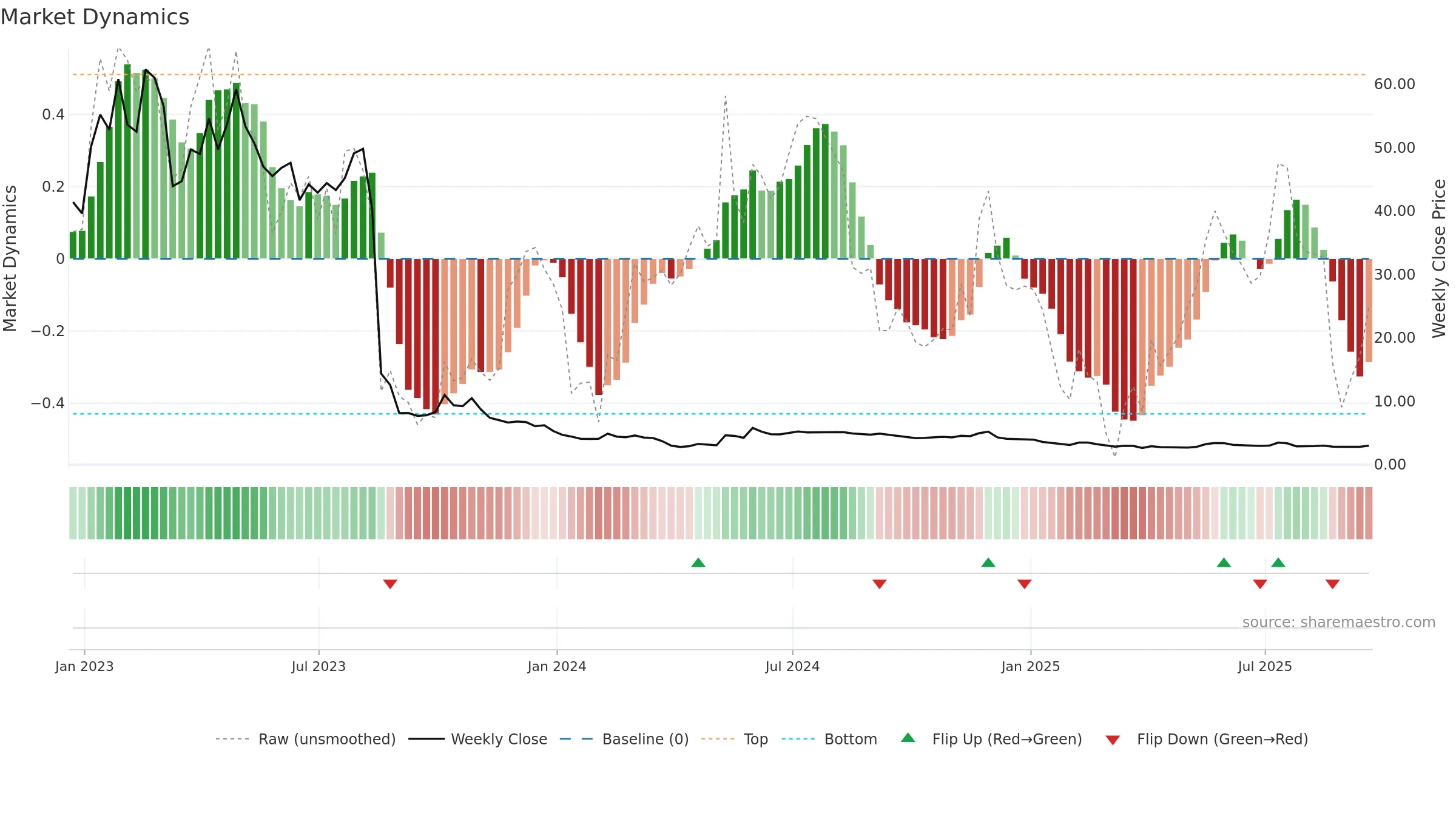Click the 0.00 price axis label
The image size is (1456, 819).
tap(1390, 465)
